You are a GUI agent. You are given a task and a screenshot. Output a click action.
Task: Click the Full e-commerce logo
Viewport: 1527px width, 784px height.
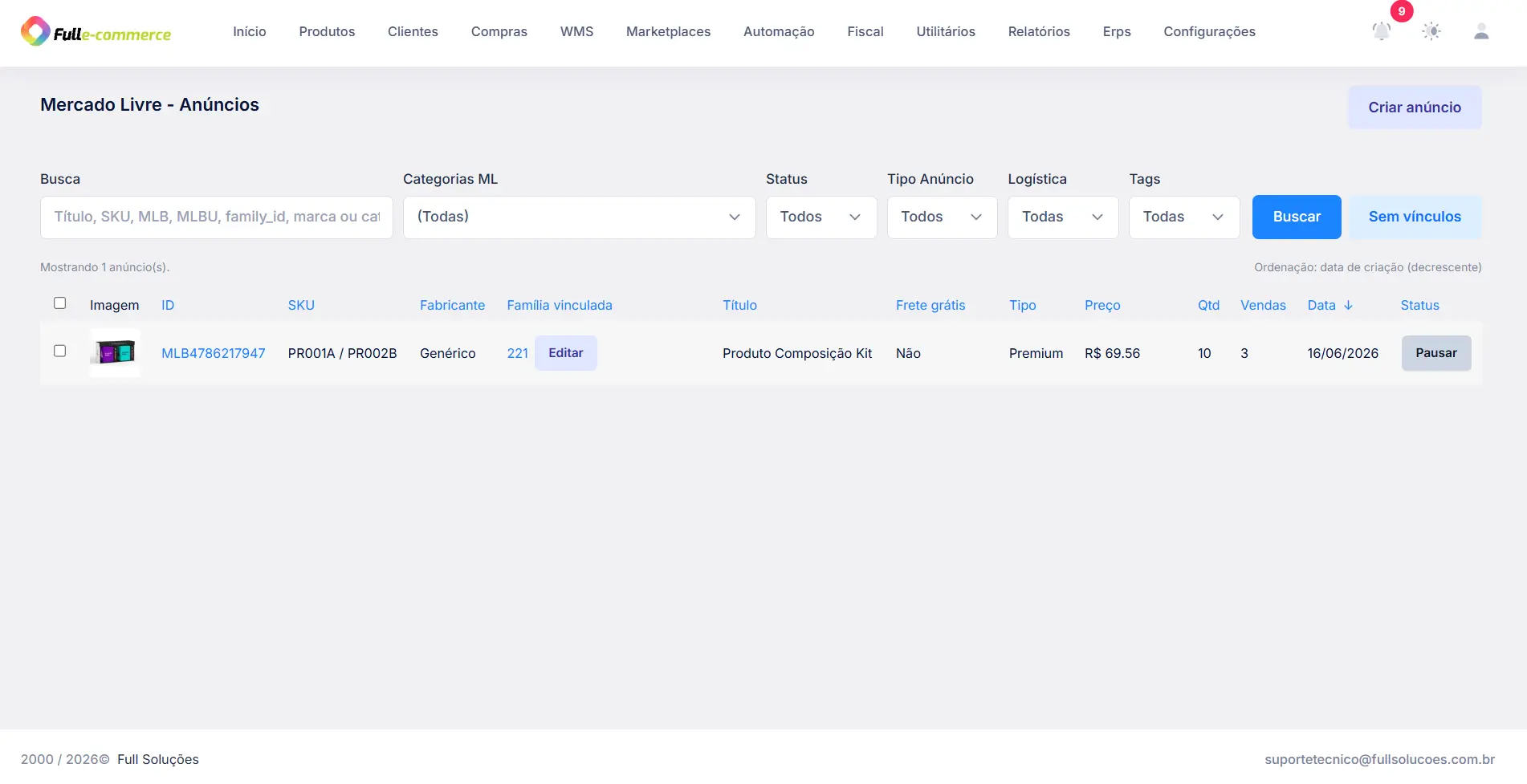(x=96, y=32)
